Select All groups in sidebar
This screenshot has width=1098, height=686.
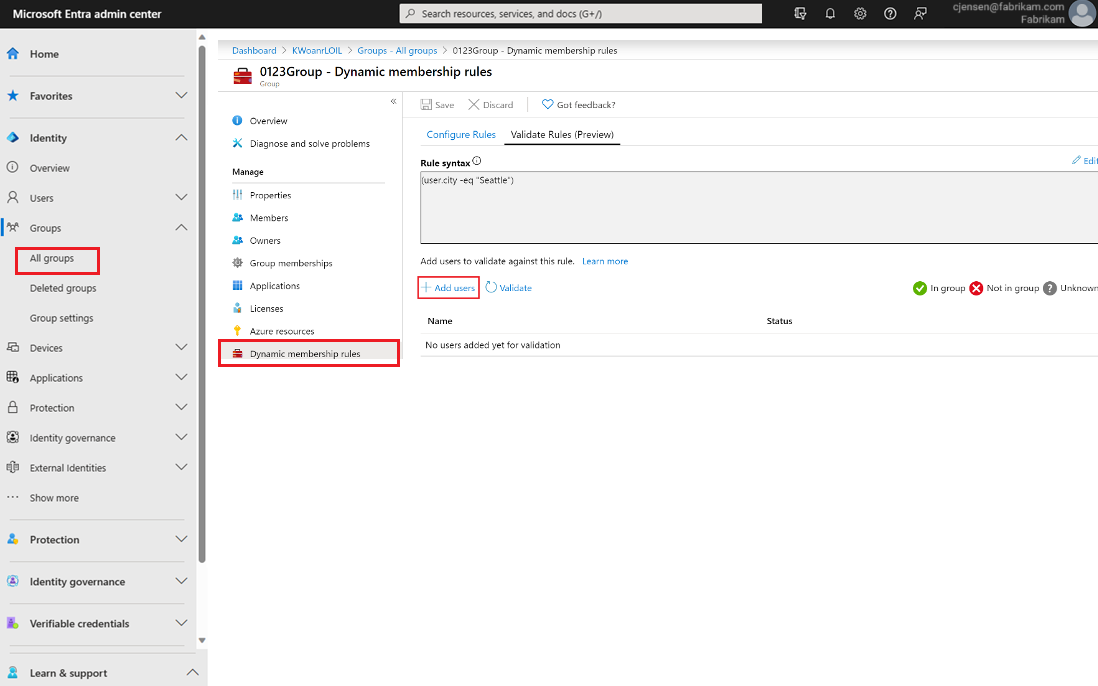[52, 258]
